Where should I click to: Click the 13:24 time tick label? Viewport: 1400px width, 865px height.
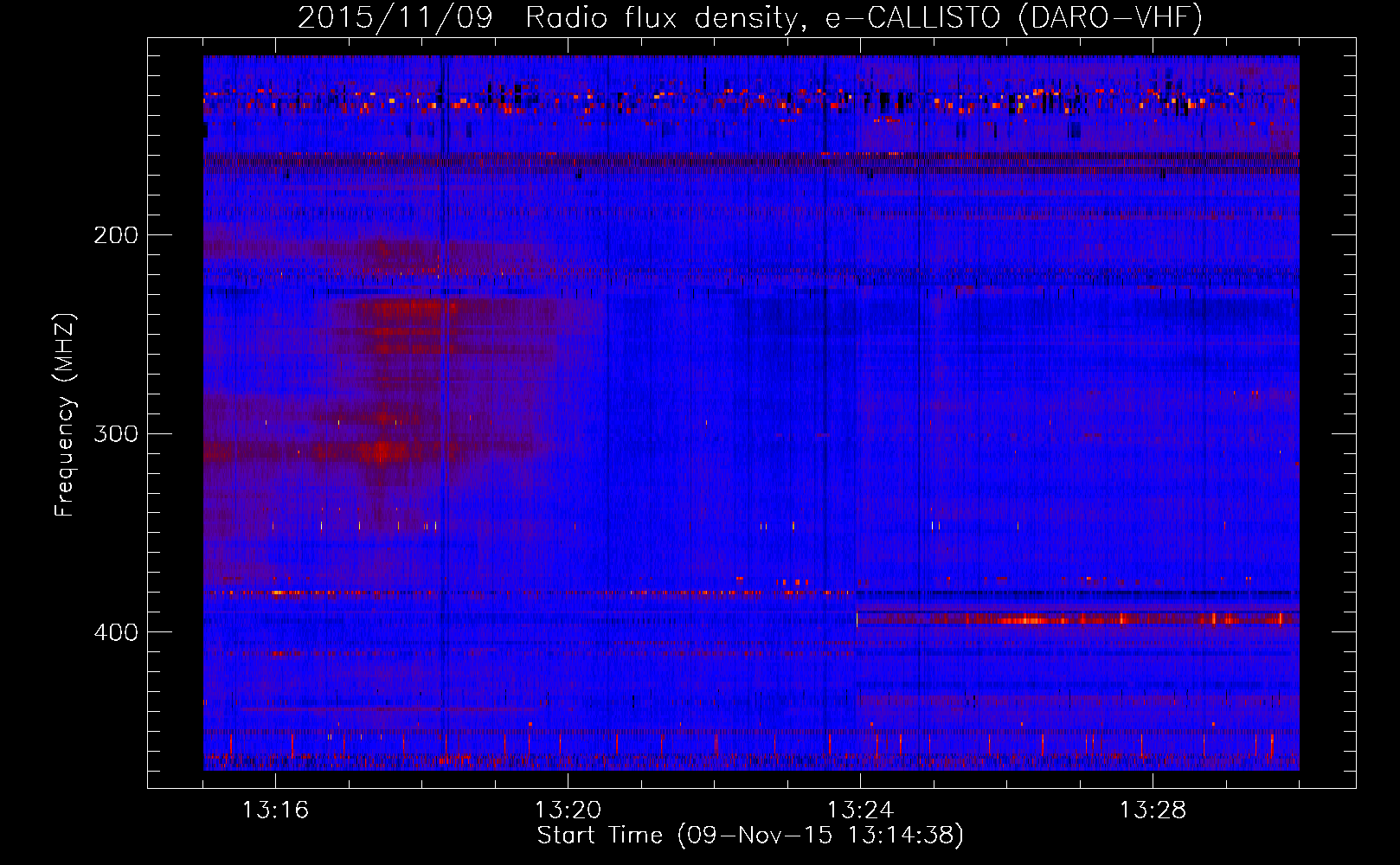pyautogui.click(x=860, y=811)
